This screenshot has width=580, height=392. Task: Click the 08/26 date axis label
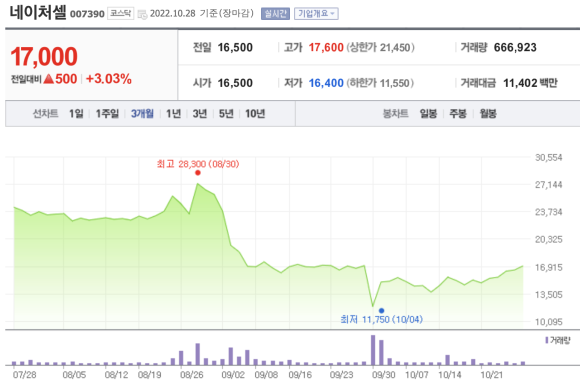pyautogui.click(x=192, y=375)
